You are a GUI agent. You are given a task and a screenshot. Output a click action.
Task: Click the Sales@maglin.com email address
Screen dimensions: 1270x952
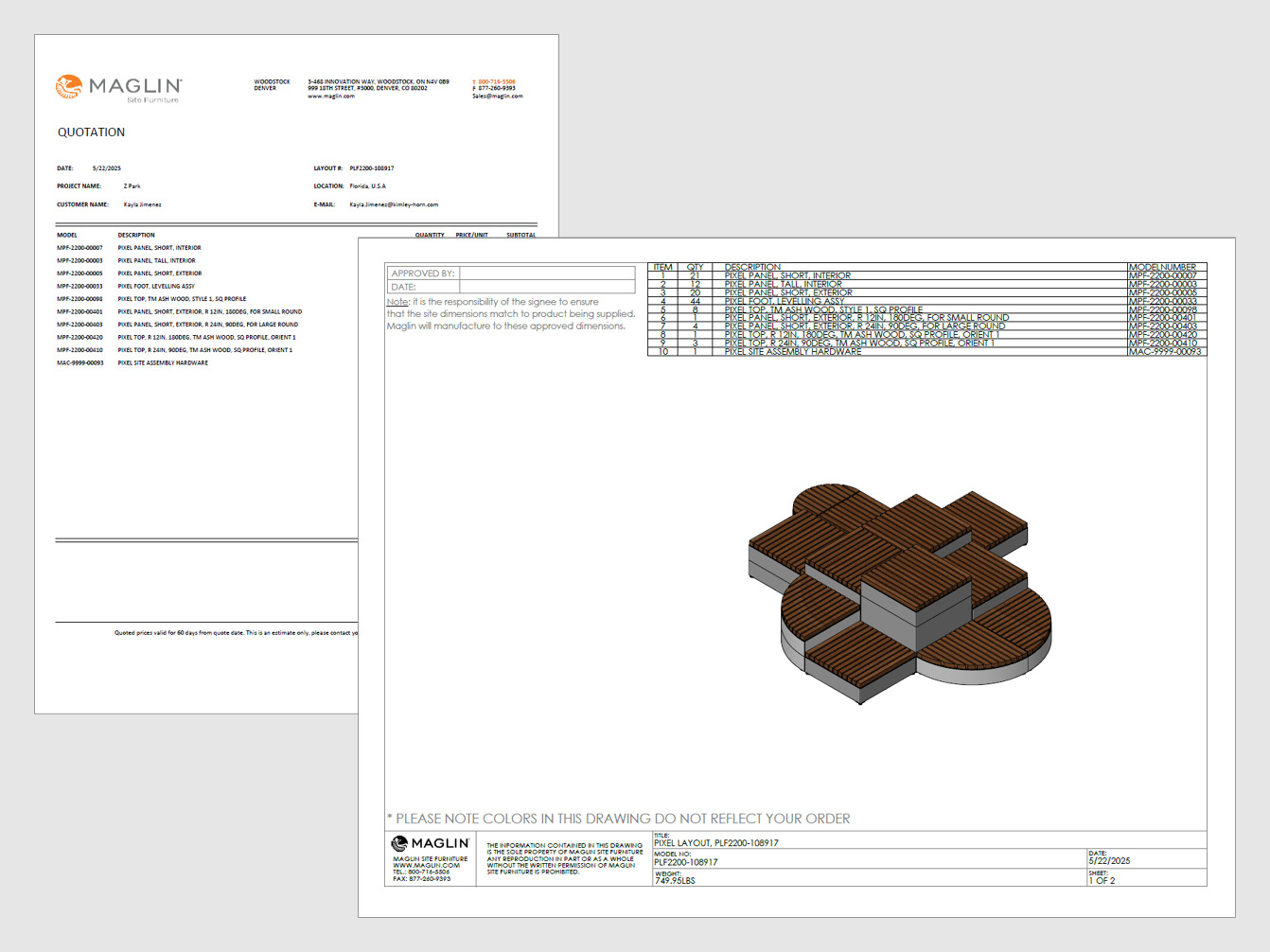[498, 96]
